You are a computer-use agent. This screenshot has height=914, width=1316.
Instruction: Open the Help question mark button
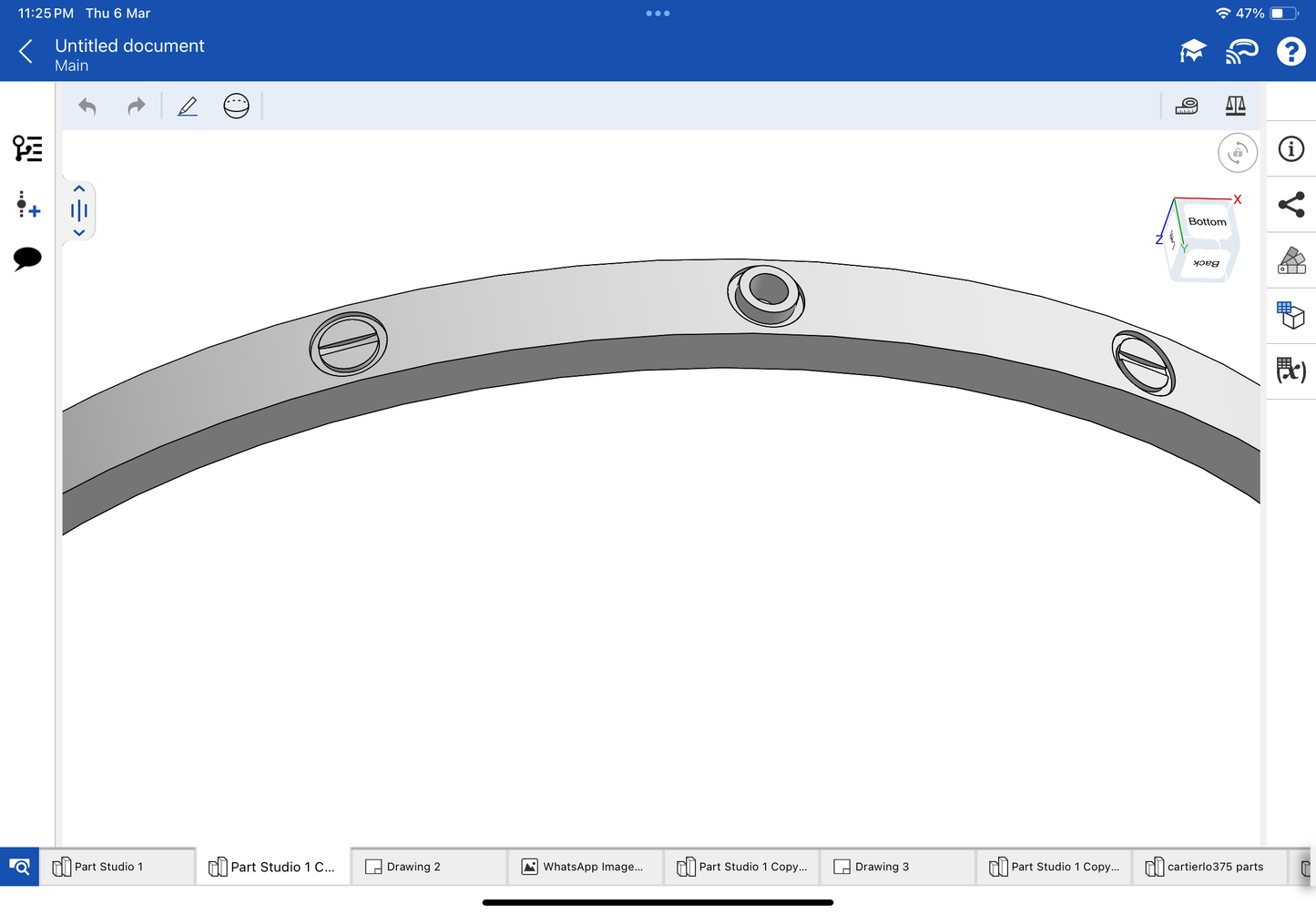pyautogui.click(x=1290, y=52)
